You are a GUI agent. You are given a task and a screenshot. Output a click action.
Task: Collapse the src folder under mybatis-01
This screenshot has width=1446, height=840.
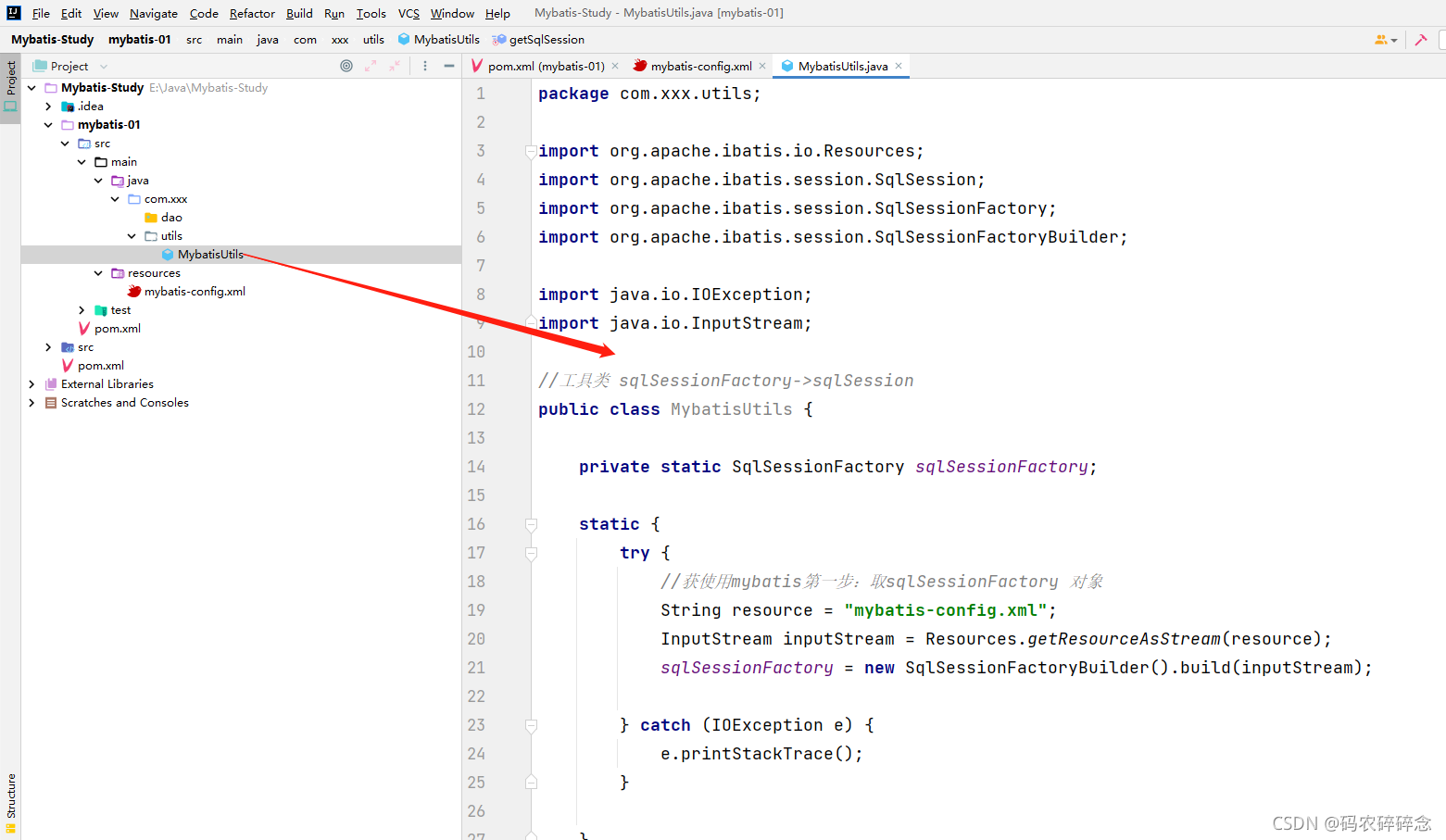(x=65, y=144)
